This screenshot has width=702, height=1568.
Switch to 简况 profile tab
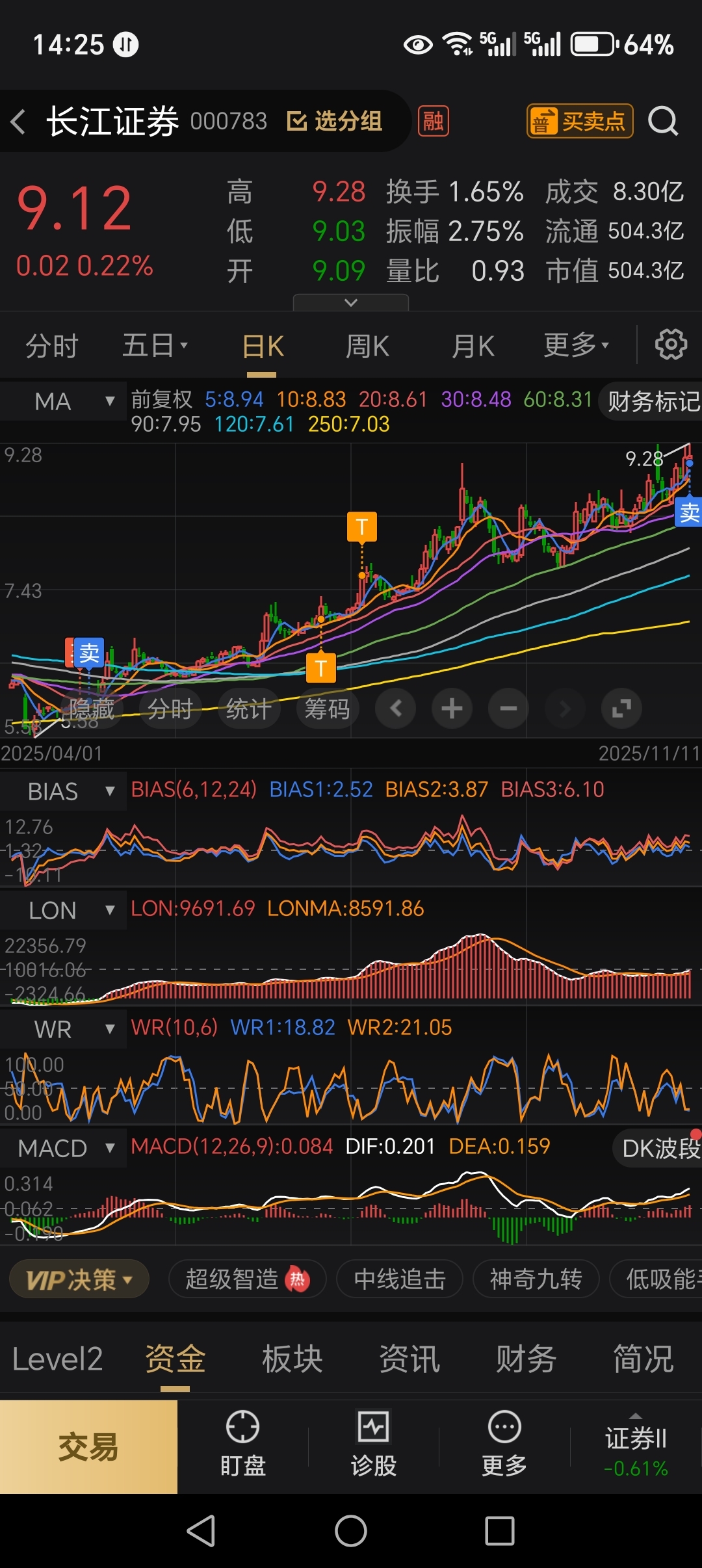point(643,1359)
